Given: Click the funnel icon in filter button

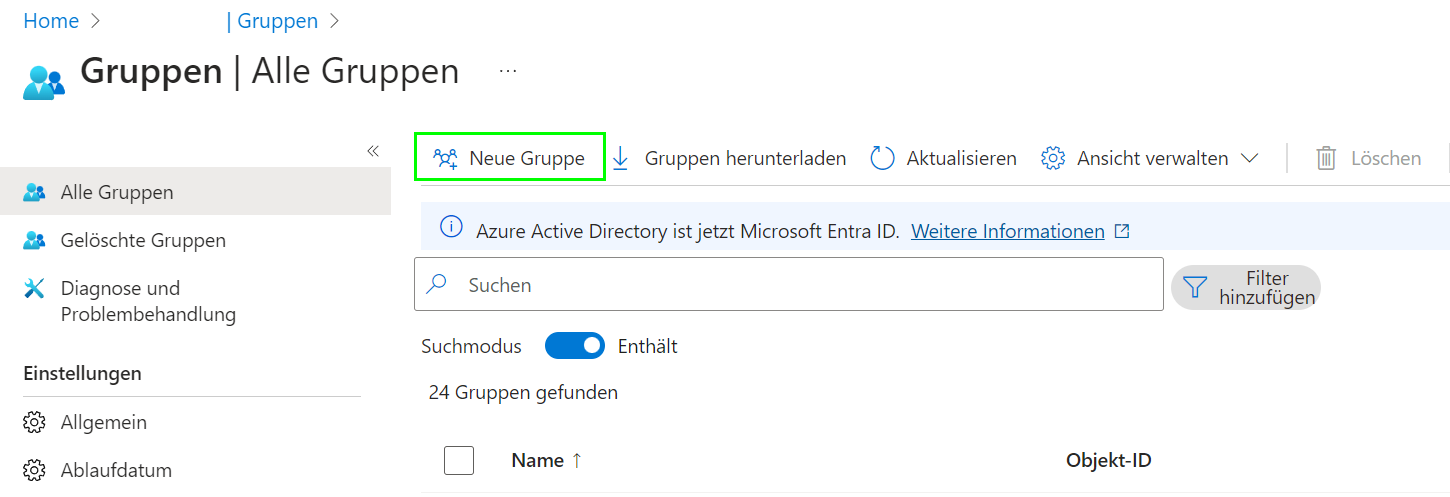Looking at the screenshot, I should coord(1195,288).
